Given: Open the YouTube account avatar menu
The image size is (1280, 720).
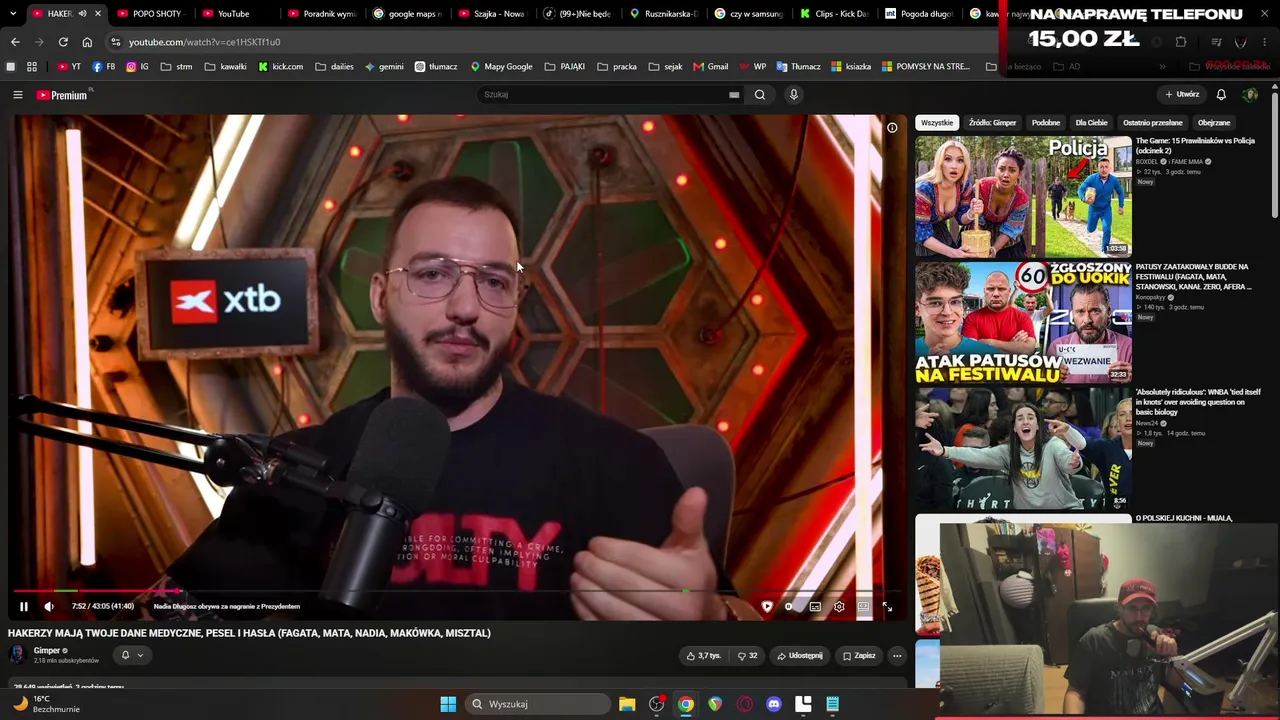Looking at the screenshot, I should [1250, 95].
